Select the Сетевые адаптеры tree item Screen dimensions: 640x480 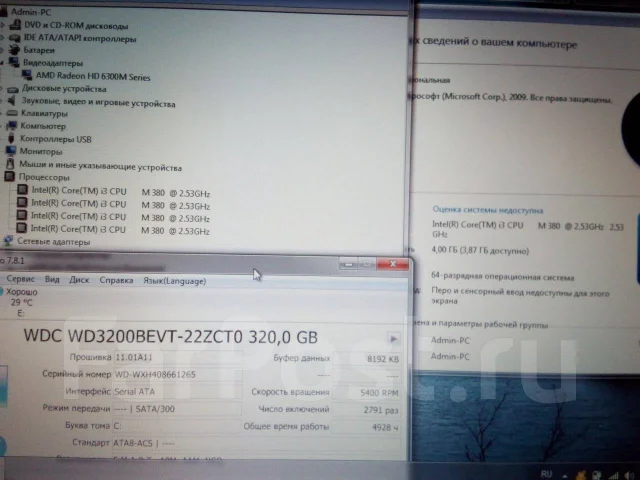click(53, 242)
